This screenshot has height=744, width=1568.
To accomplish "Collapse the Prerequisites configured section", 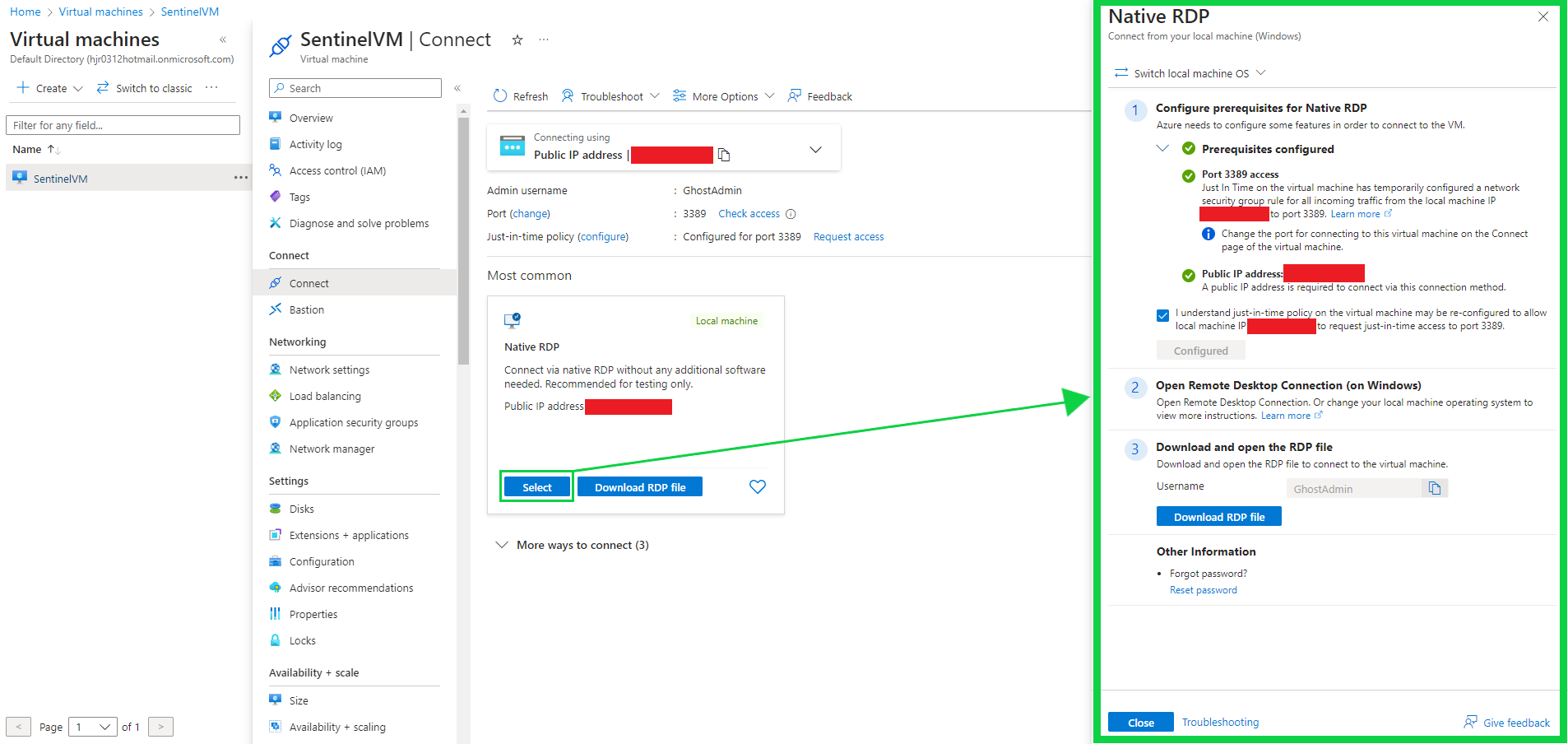I will (1162, 149).
